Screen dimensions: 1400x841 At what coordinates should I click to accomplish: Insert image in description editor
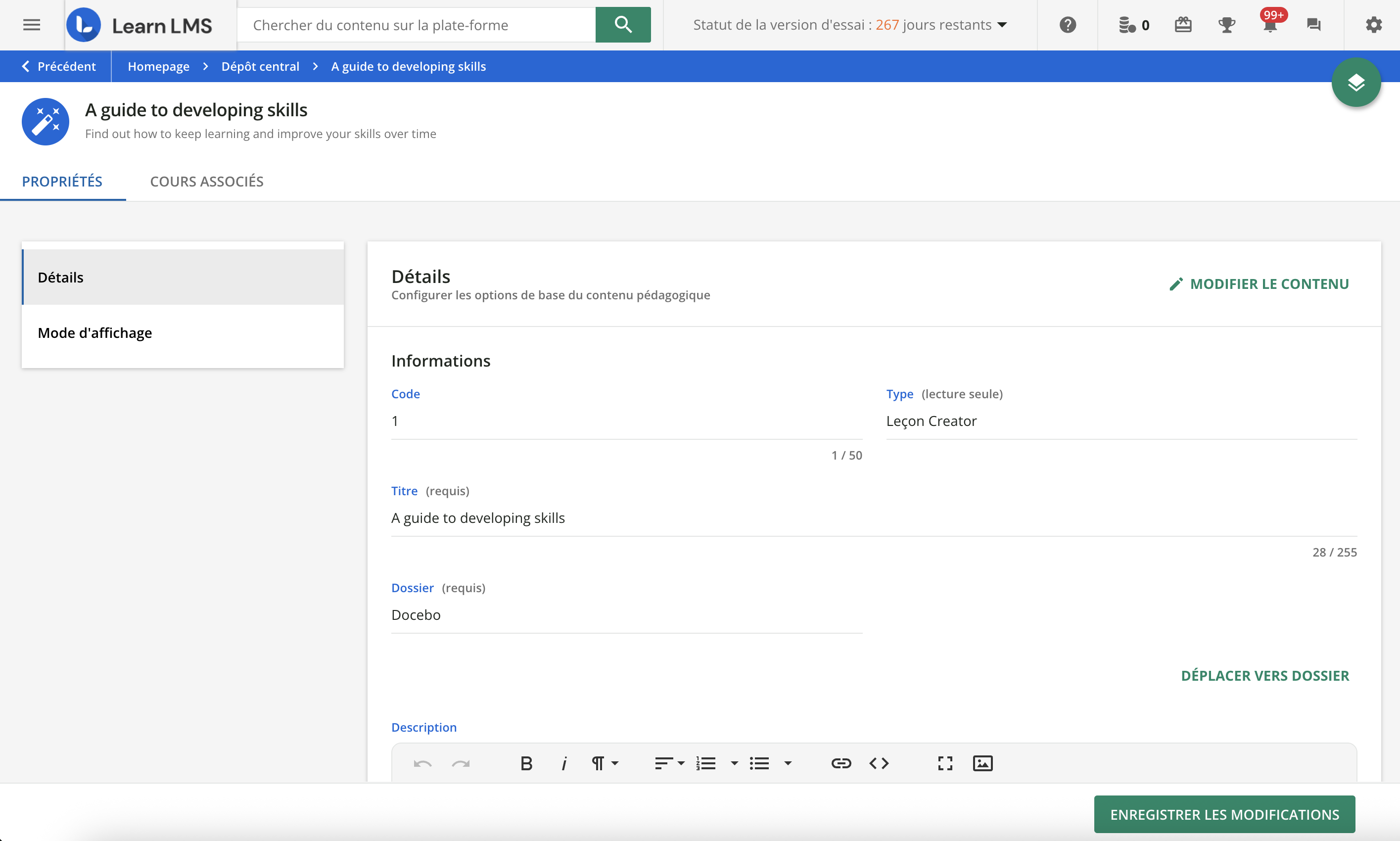[x=982, y=763]
